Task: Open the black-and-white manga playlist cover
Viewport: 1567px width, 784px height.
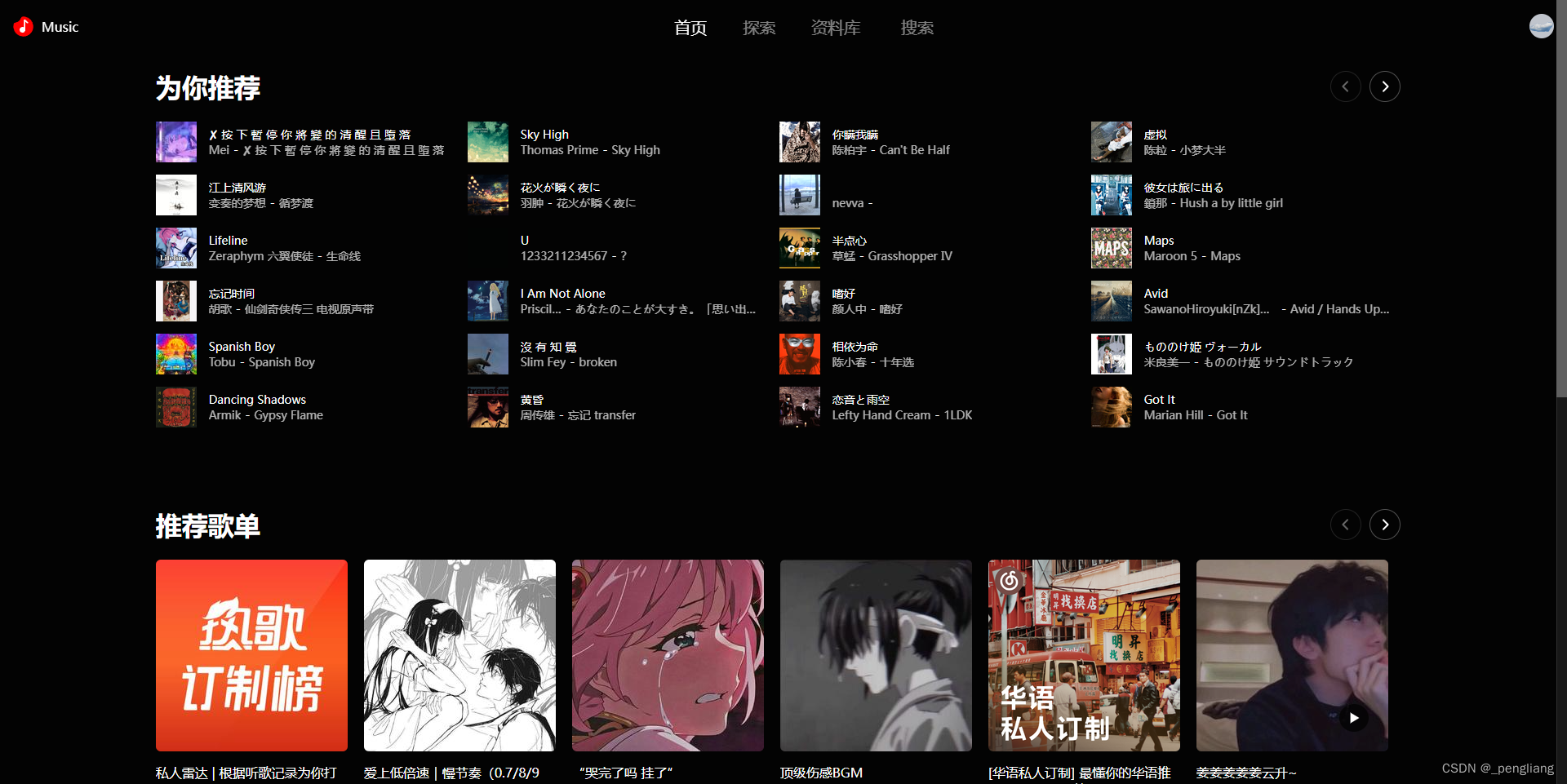Action: 459,655
